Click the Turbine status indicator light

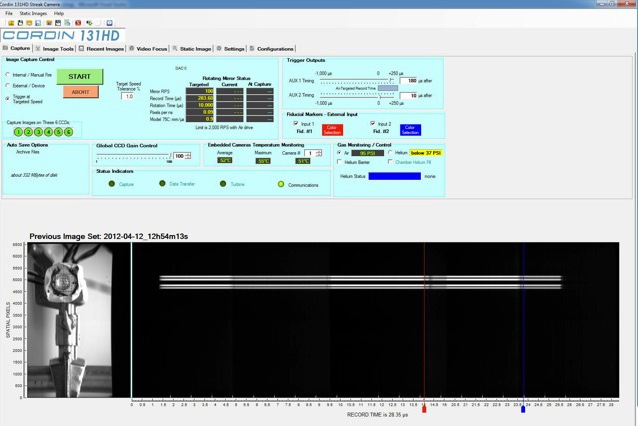222,184
